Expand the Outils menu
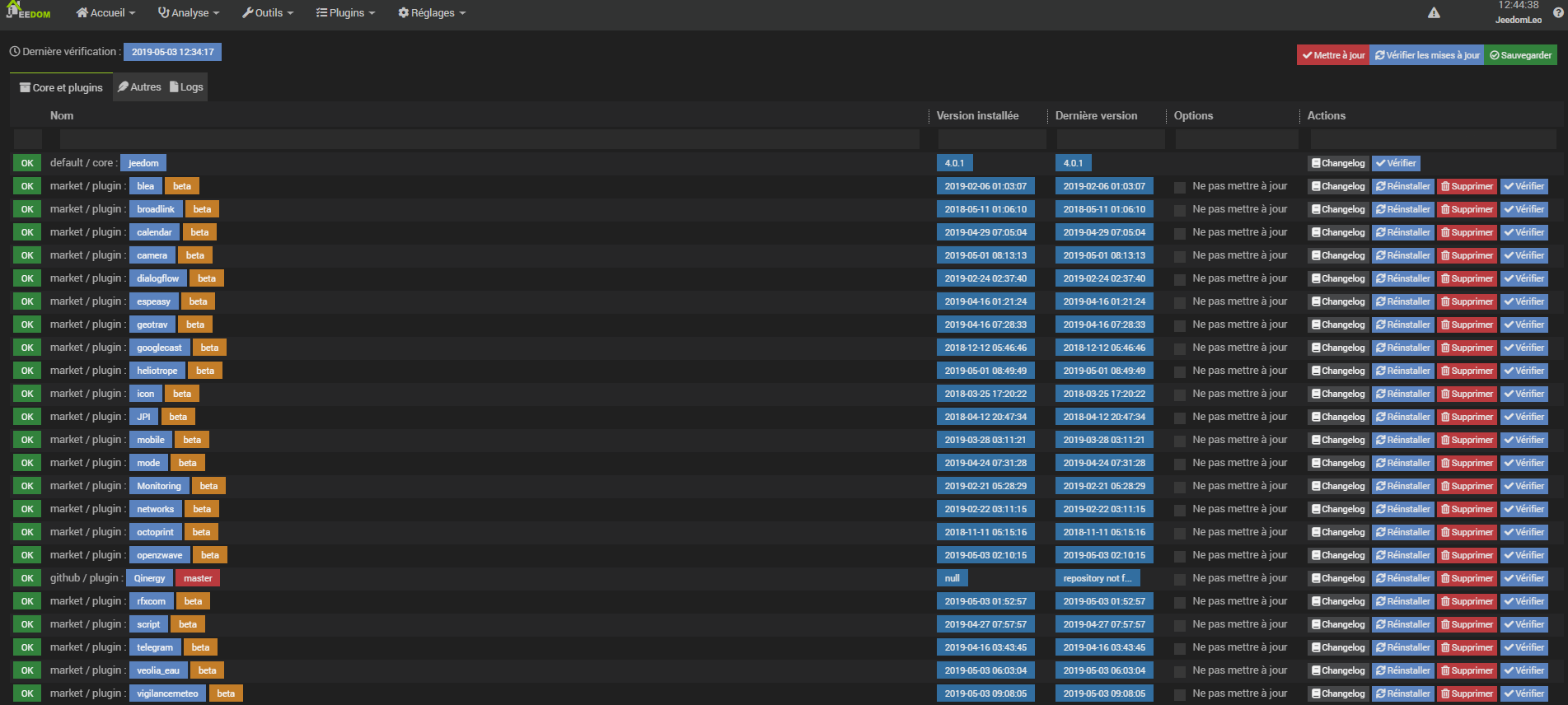 pos(268,12)
